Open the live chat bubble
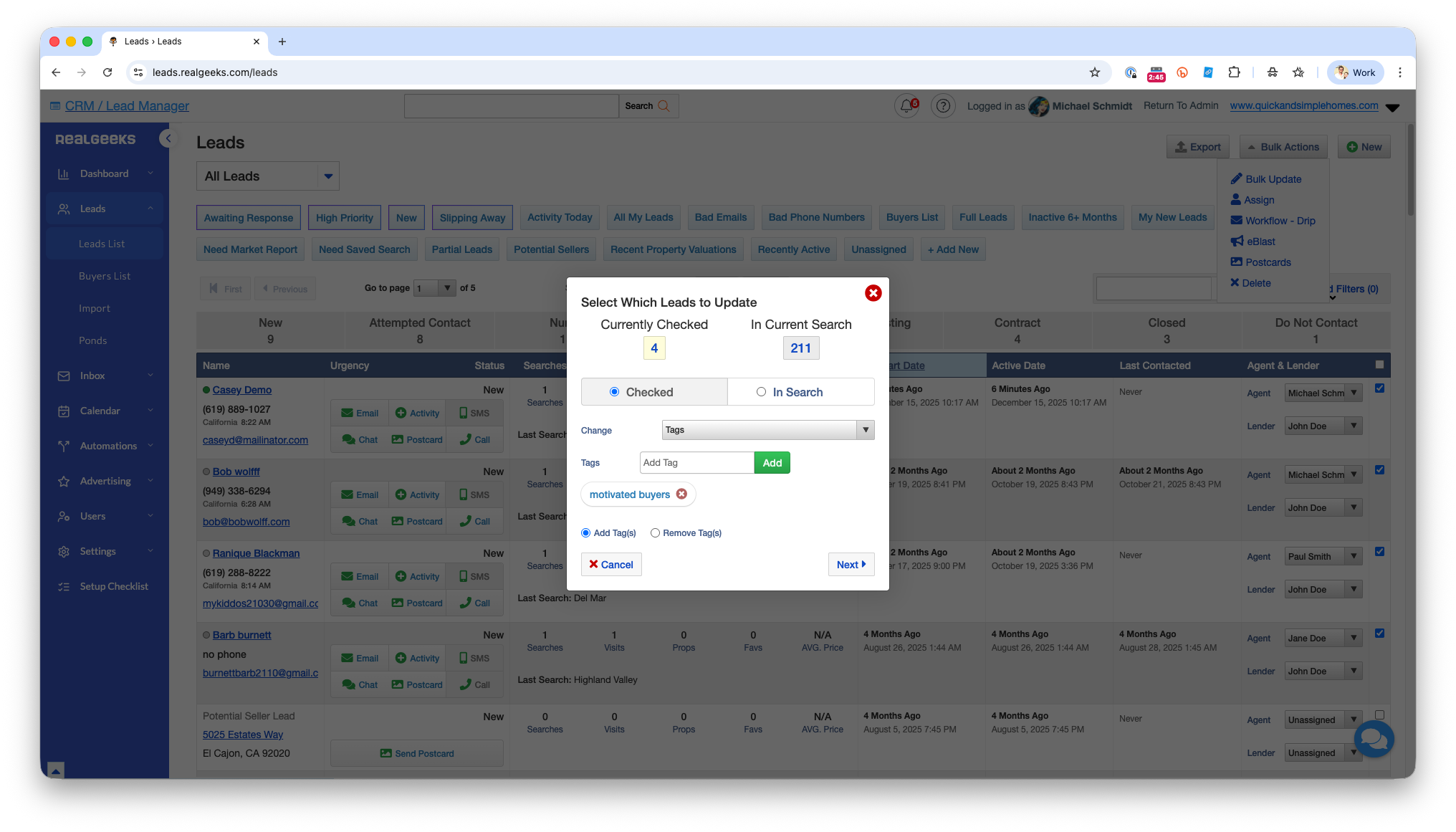This screenshot has height=832, width=1456. click(x=1374, y=739)
